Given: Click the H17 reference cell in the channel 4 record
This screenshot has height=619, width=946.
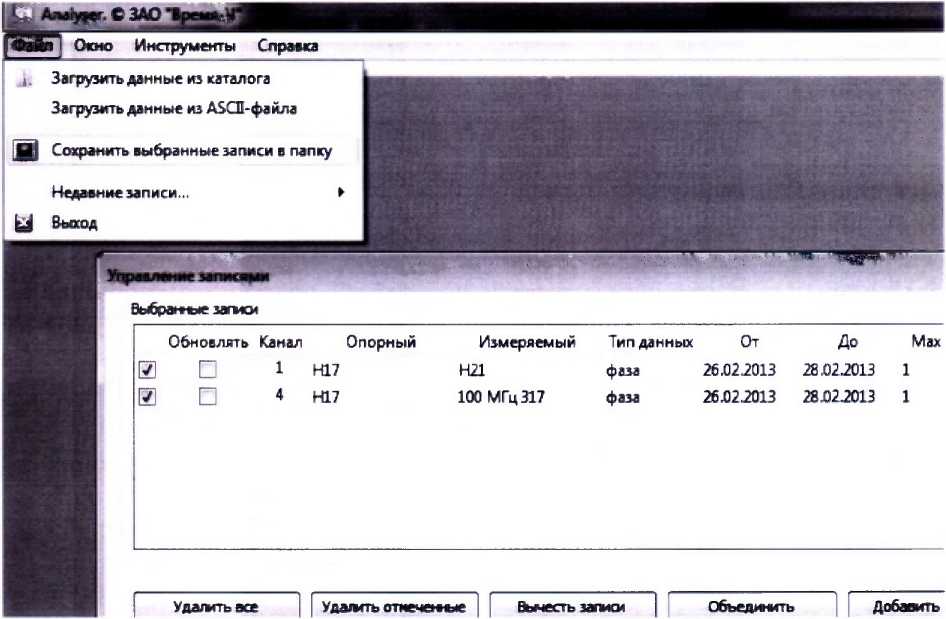Looking at the screenshot, I should coord(326,396).
